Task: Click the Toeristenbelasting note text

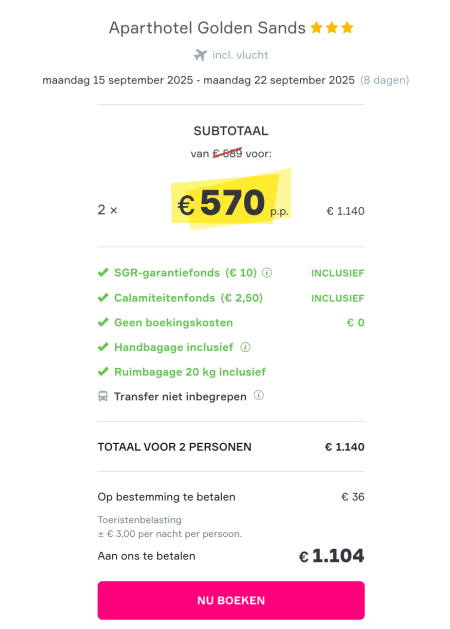Action: 139,520
